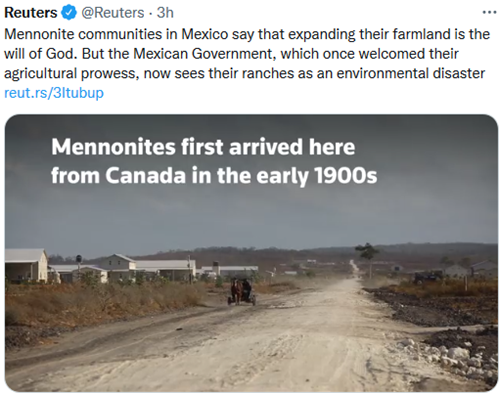Click 'Mennonite communities in Mexico' opening text
This screenshot has height=393, width=499.
tap(116, 34)
